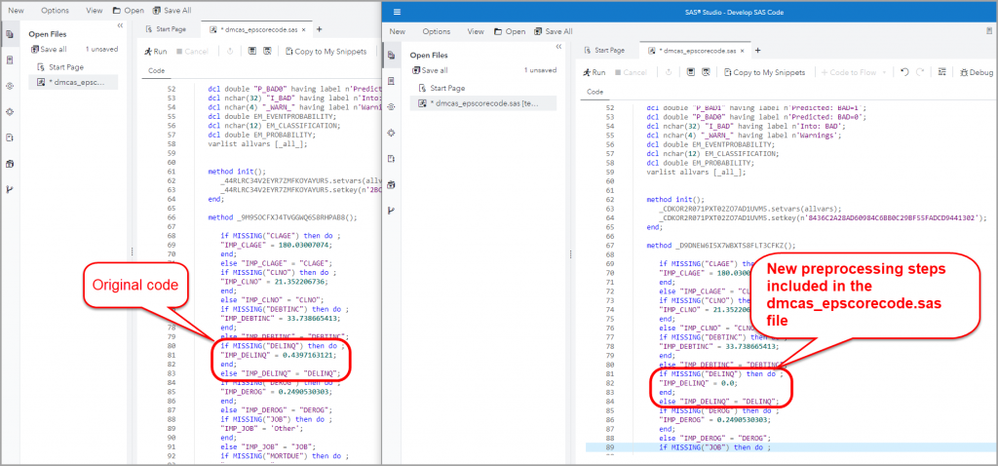Click the first program-save icon after Run in the right window
Viewport: 998px width, 466px height.
(691, 73)
